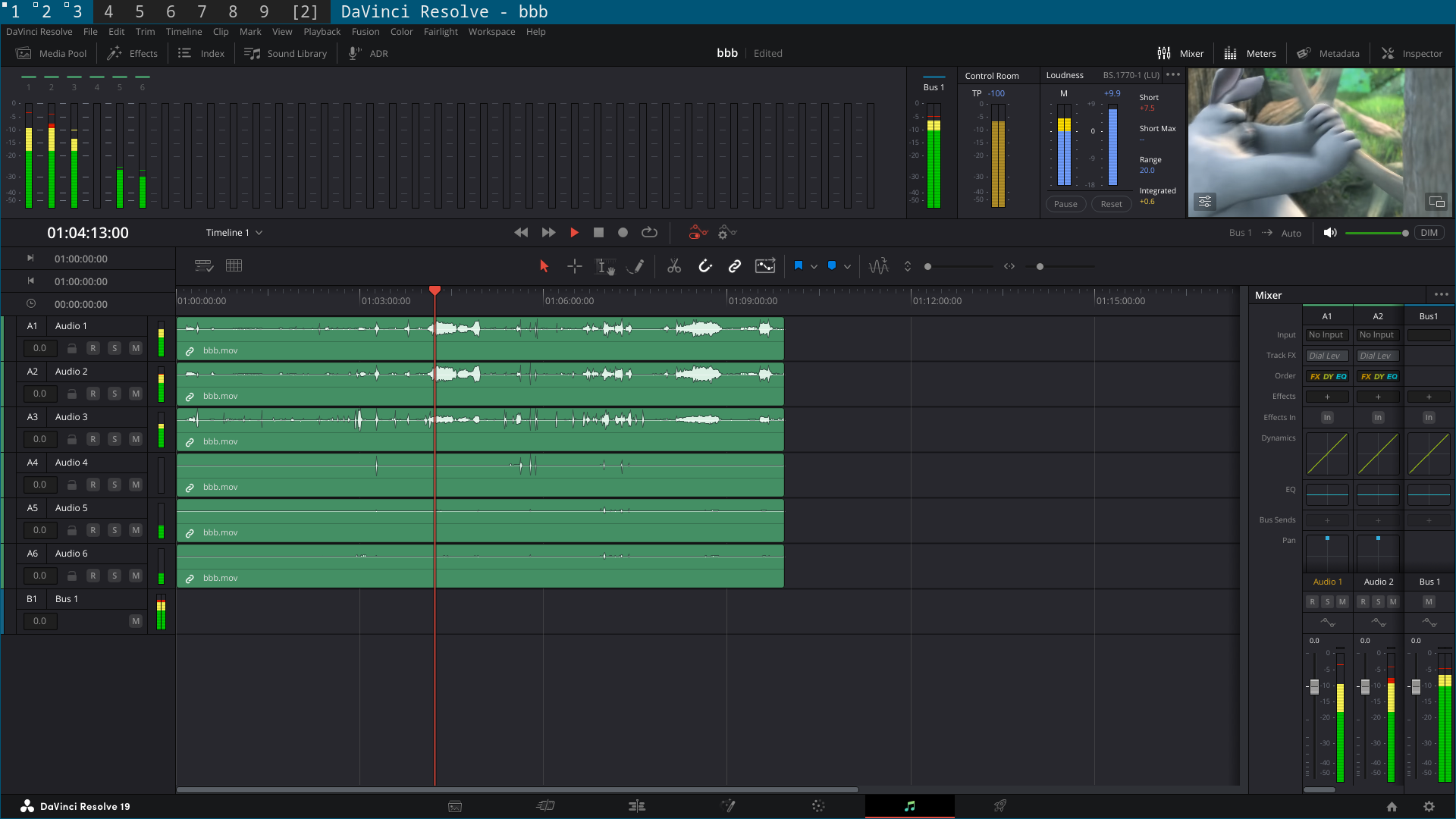
Task: Open the Fairlight menu
Action: (x=441, y=32)
